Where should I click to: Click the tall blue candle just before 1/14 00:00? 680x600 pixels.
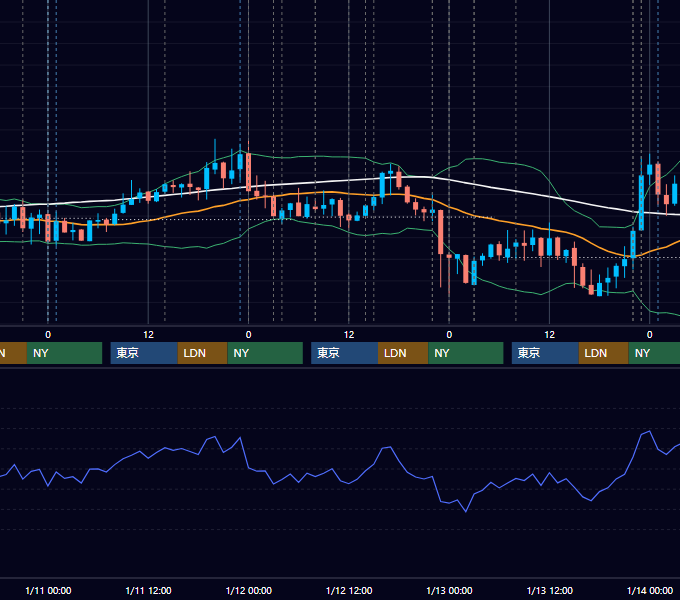click(x=641, y=202)
